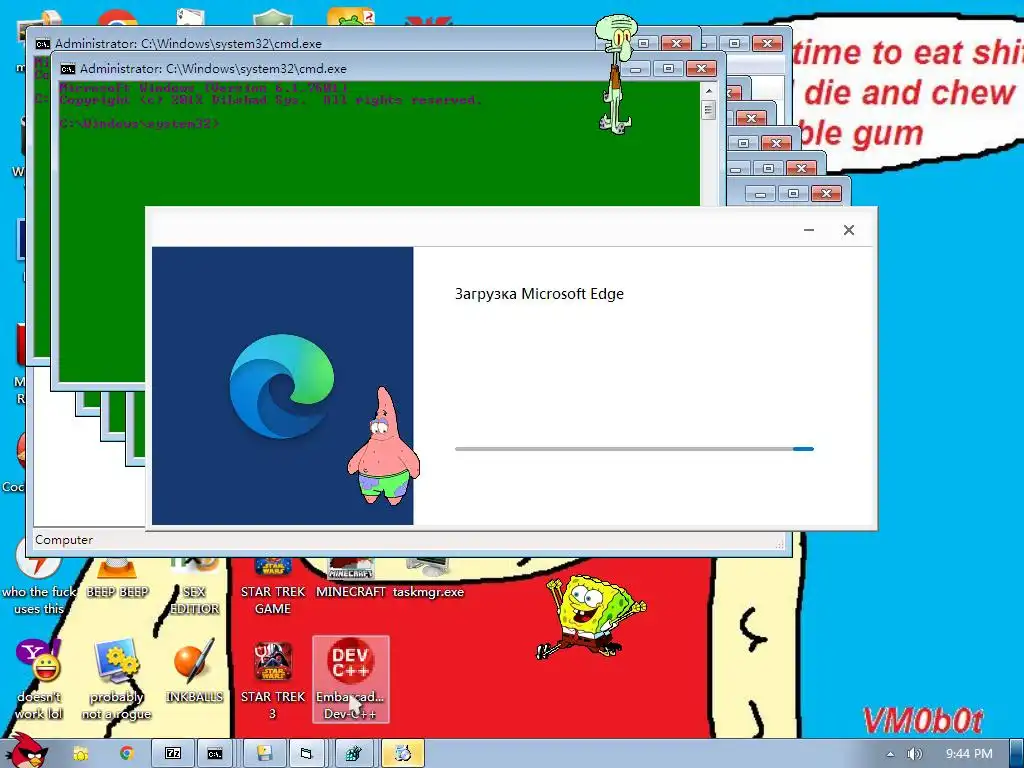Open the task manager taskbar button
This screenshot has height=768, width=1024.
click(353, 753)
